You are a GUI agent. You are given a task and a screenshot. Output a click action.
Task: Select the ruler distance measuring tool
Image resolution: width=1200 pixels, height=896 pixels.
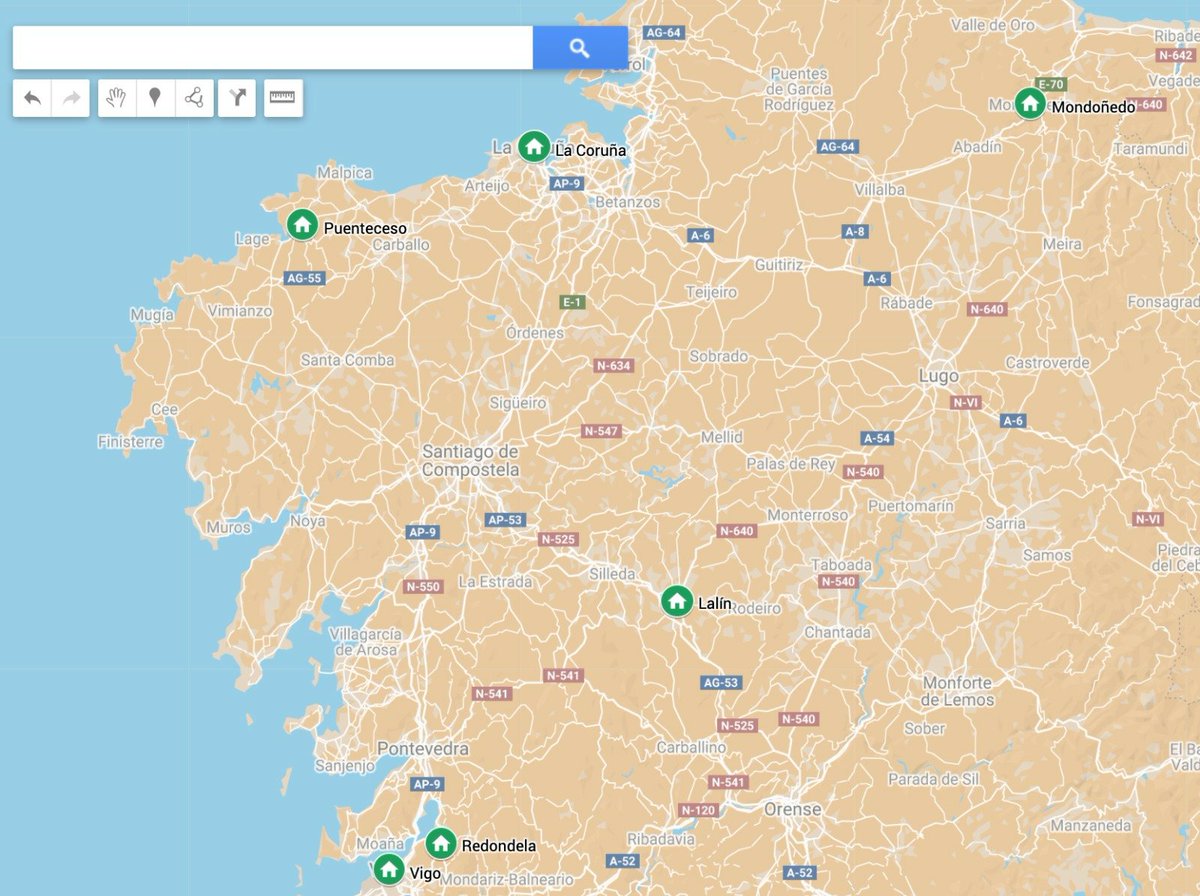pyautogui.click(x=284, y=98)
